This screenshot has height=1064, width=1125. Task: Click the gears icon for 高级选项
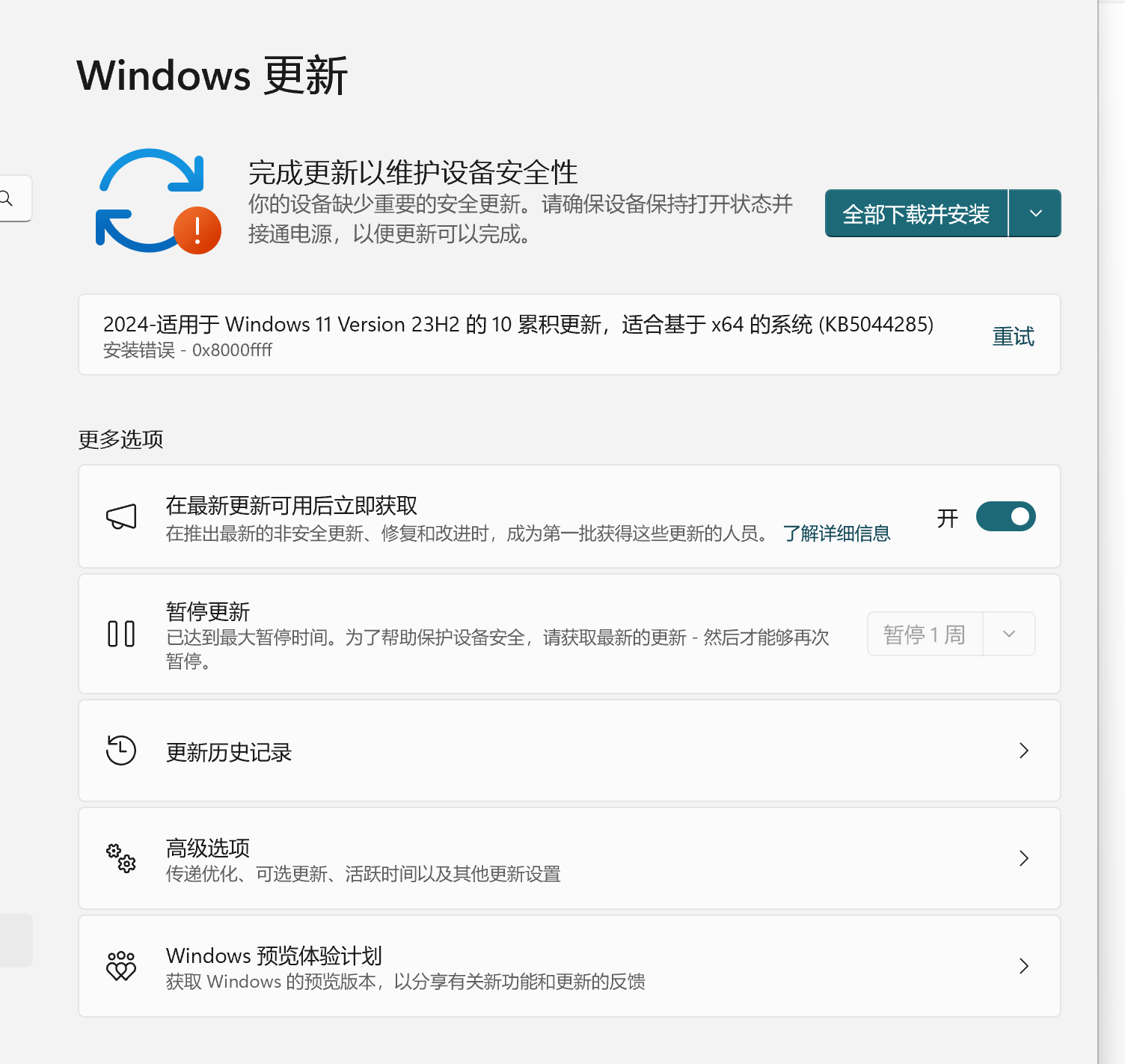[121, 858]
